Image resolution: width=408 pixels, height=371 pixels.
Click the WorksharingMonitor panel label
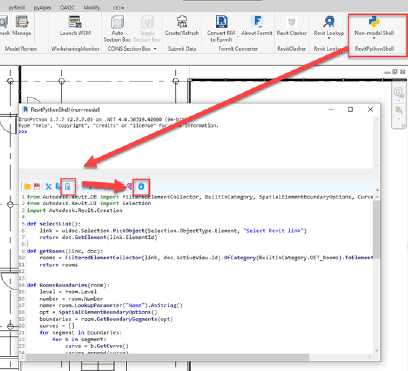75,49
